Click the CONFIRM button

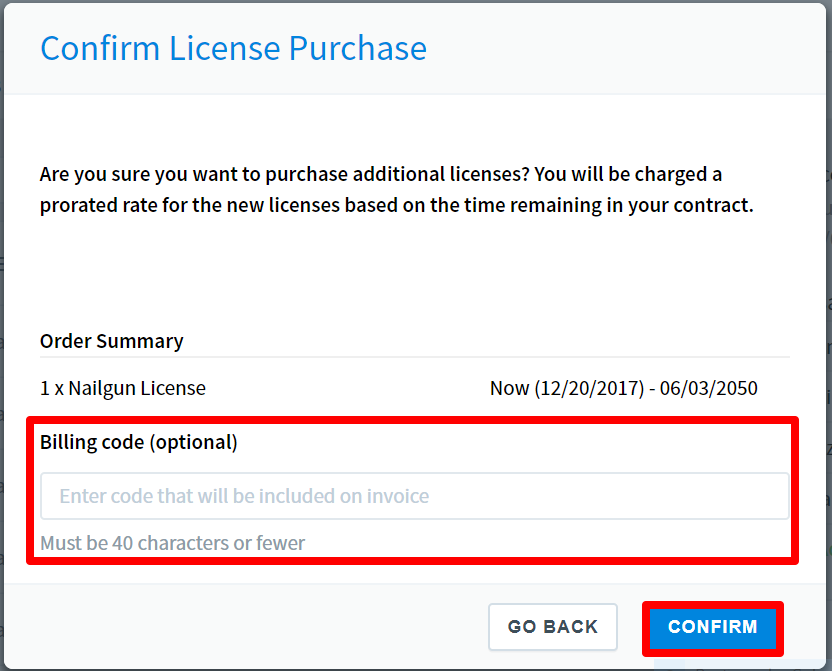point(712,627)
